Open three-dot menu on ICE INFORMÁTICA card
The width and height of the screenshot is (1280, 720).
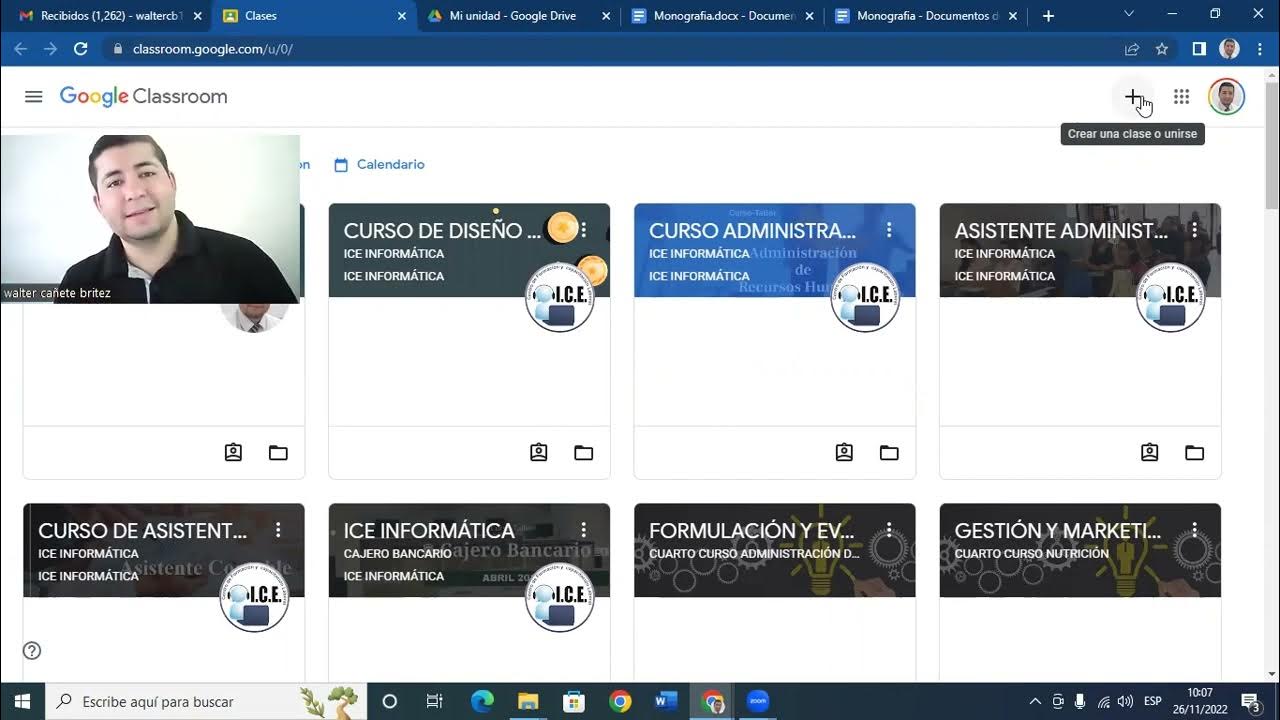(584, 530)
